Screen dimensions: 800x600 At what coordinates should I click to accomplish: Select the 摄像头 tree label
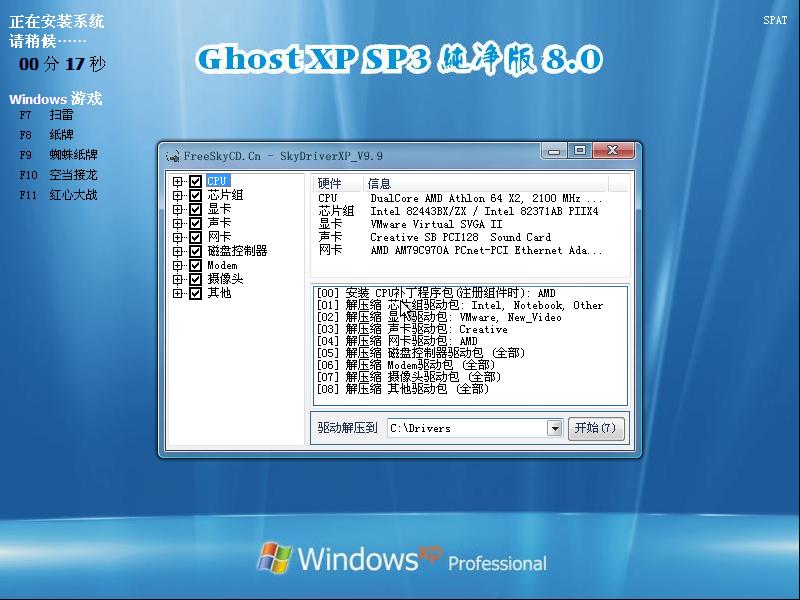click(x=225, y=279)
